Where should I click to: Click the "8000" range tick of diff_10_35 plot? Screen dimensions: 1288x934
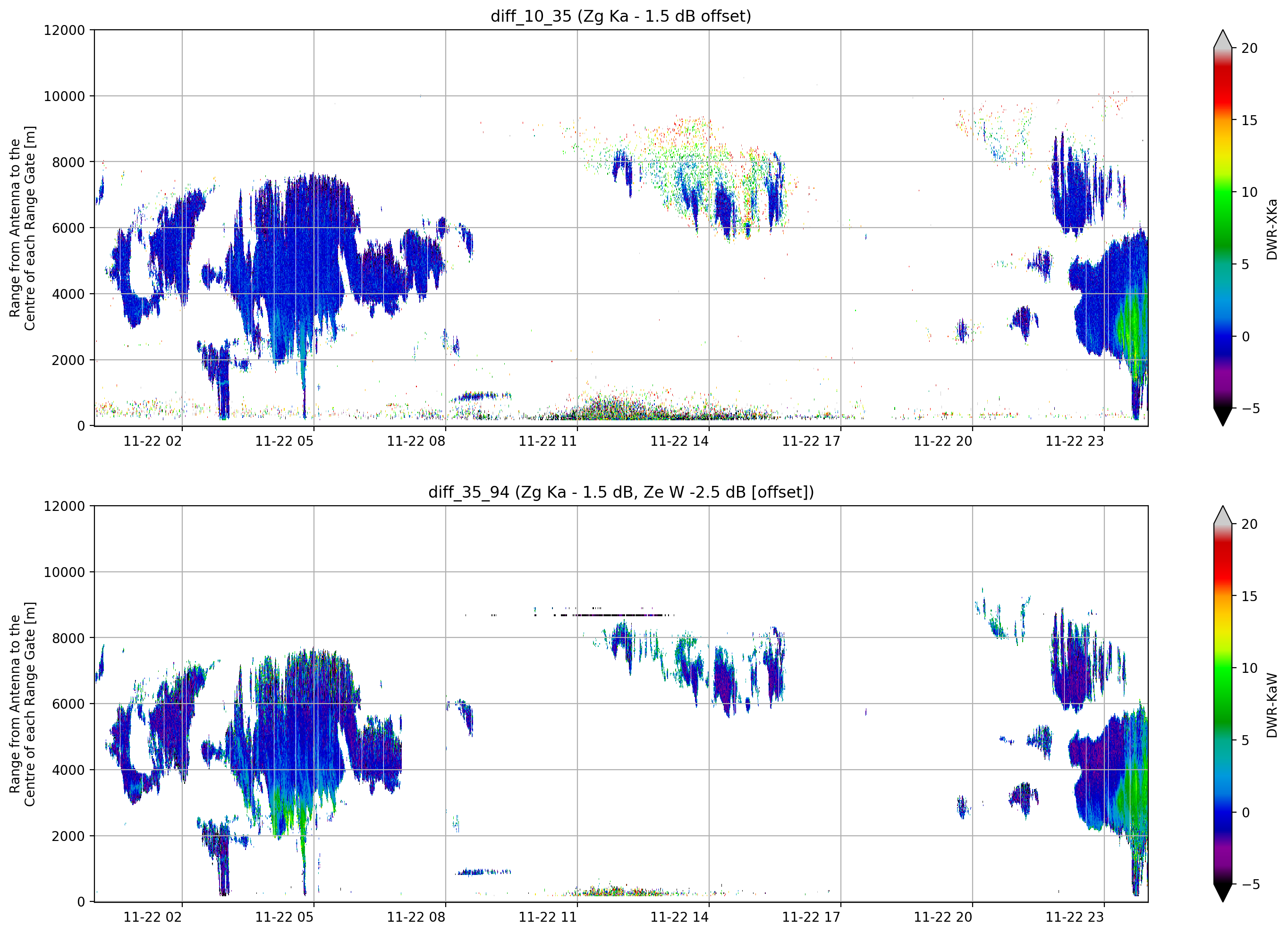click(68, 162)
